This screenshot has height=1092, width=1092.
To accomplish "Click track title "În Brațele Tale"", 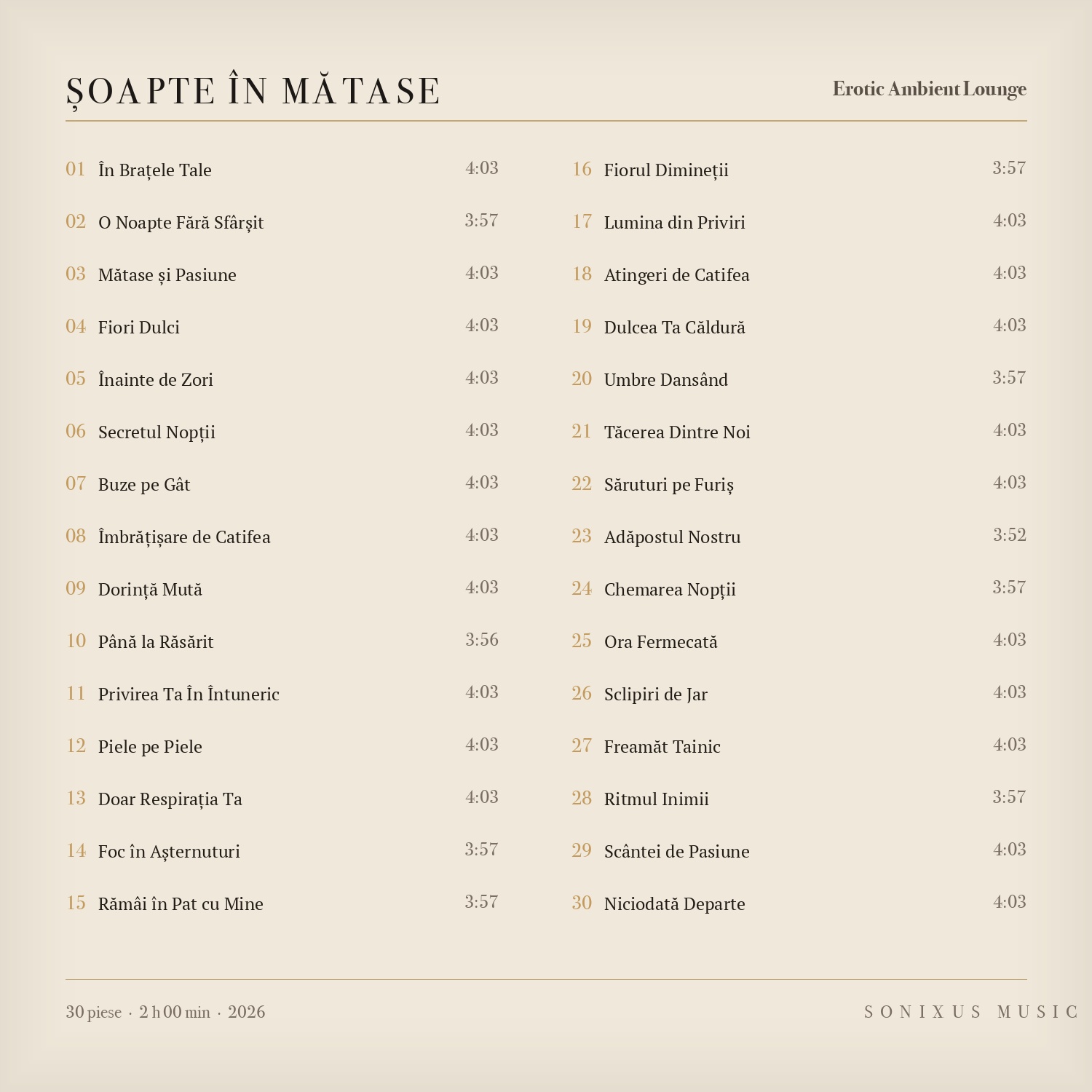I will (155, 170).
